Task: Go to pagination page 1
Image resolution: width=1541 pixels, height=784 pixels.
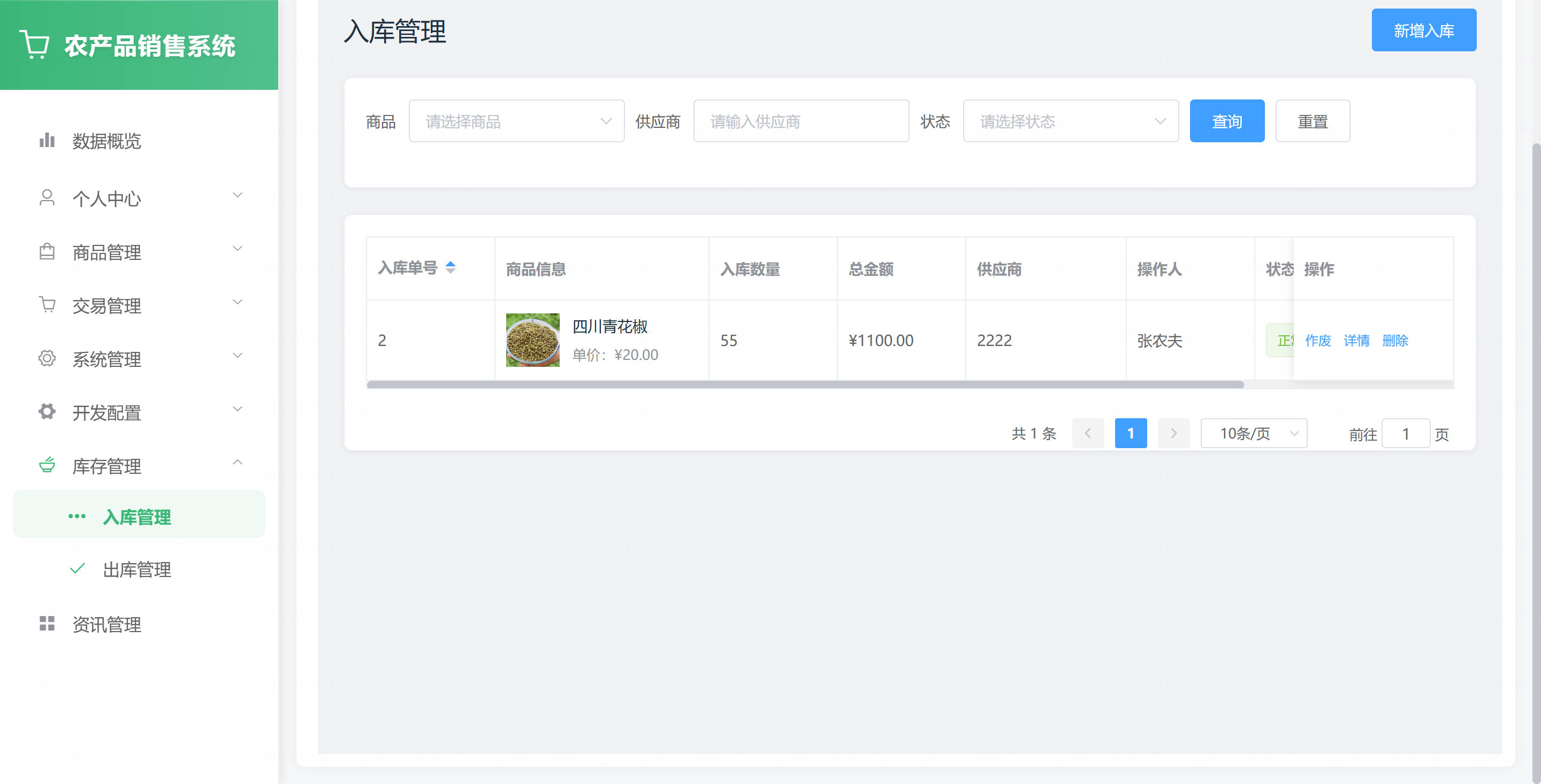Action: click(1131, 434)
